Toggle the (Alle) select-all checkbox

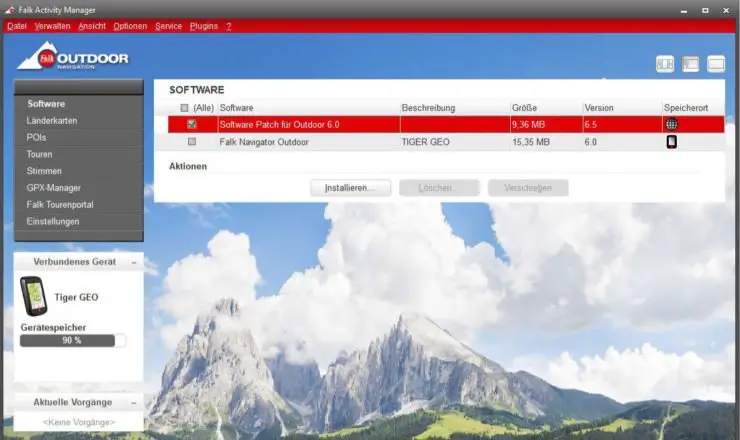[x=185, y=108]
